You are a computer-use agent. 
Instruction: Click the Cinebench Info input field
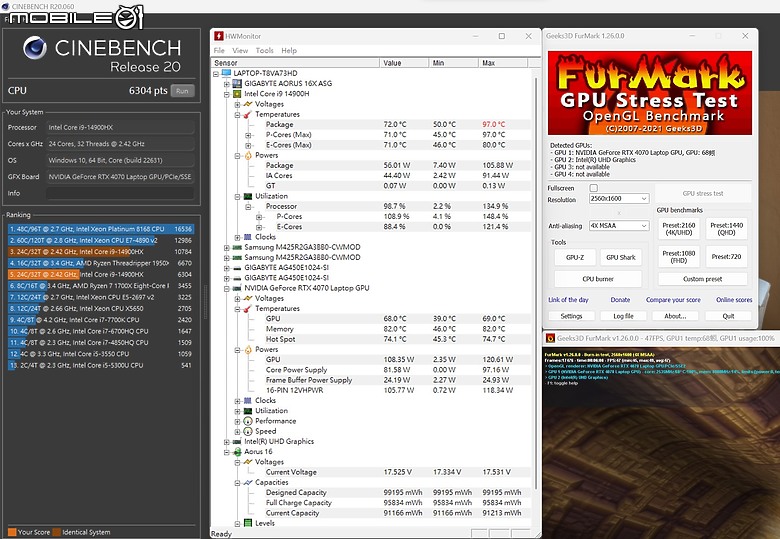point(120,193)
